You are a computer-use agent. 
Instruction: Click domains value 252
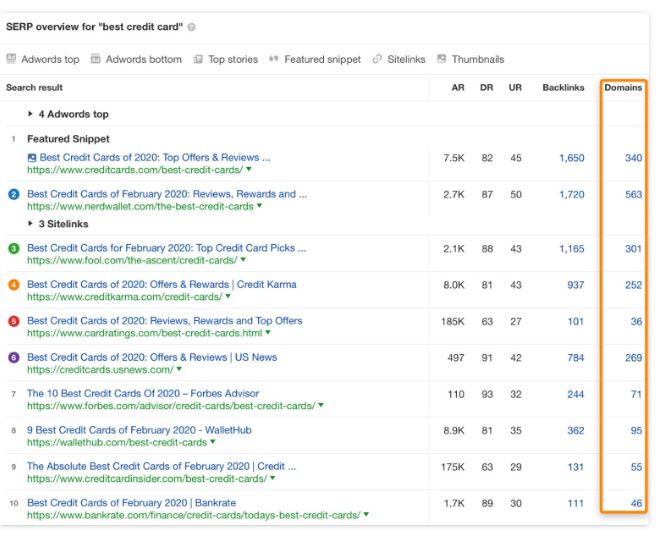(x=634, y=285)
